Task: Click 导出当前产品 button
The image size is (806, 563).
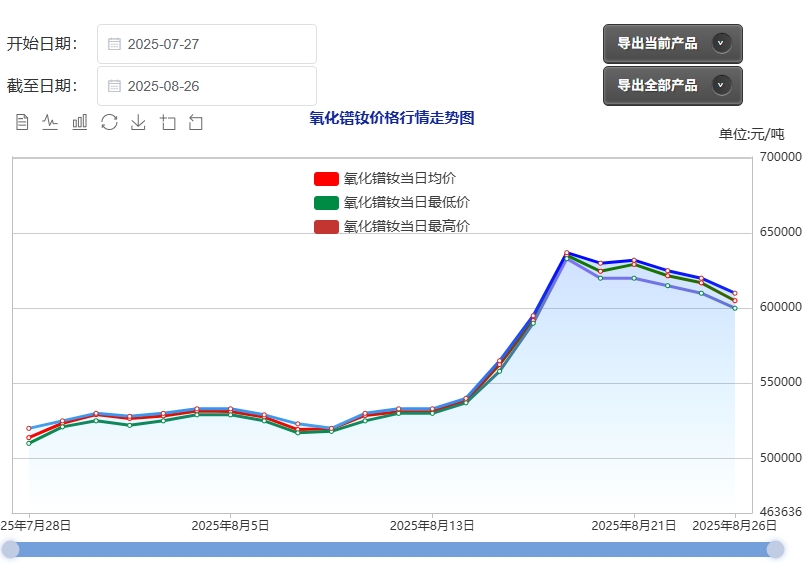Action: [x=672, y=44]
